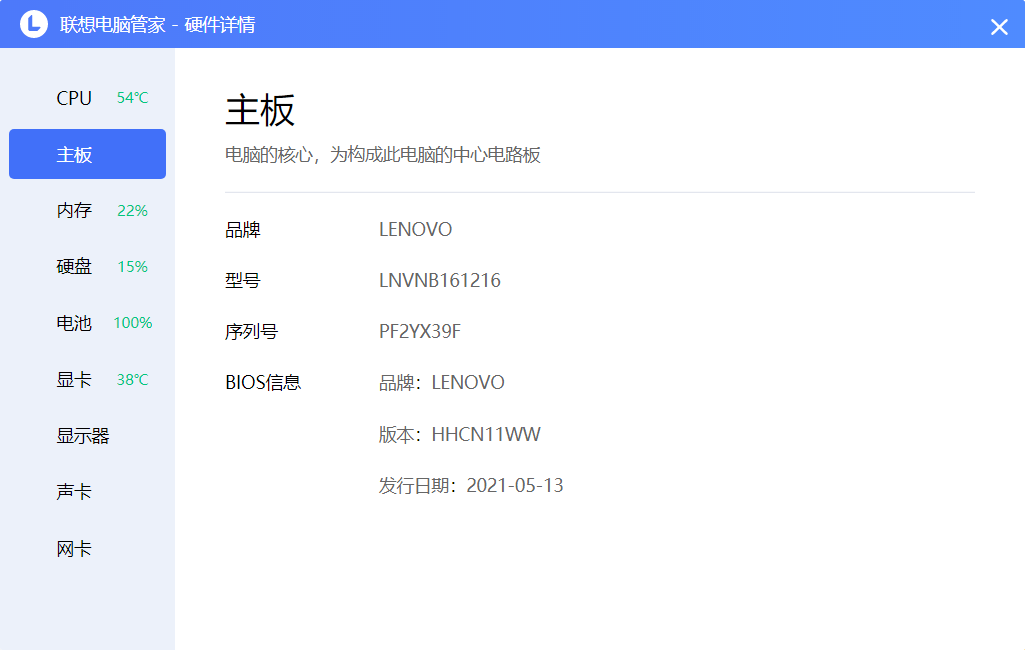1025x650 pixels.
Task: Click the graphics card 38℃ reading
Action: [x=133, y=379]
